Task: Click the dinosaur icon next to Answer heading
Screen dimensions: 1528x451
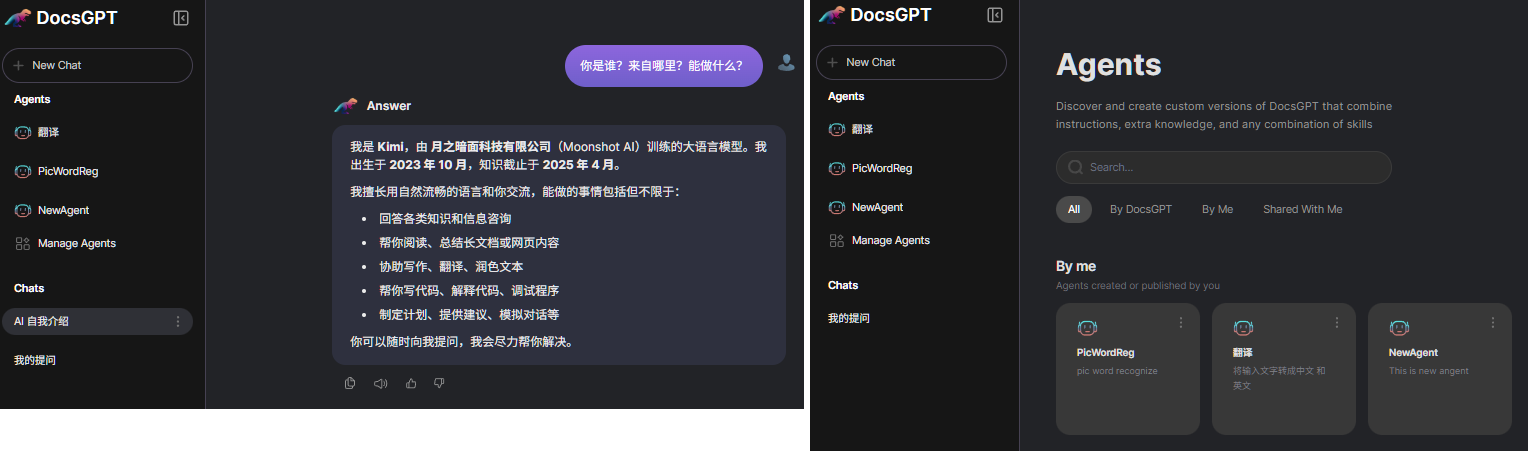Action: click(x=346, y=106)
